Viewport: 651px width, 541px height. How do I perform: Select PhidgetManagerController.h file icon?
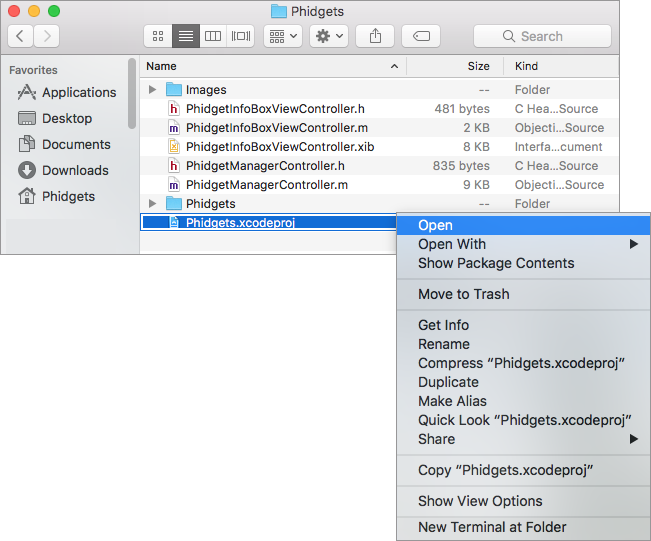(174, 166)
